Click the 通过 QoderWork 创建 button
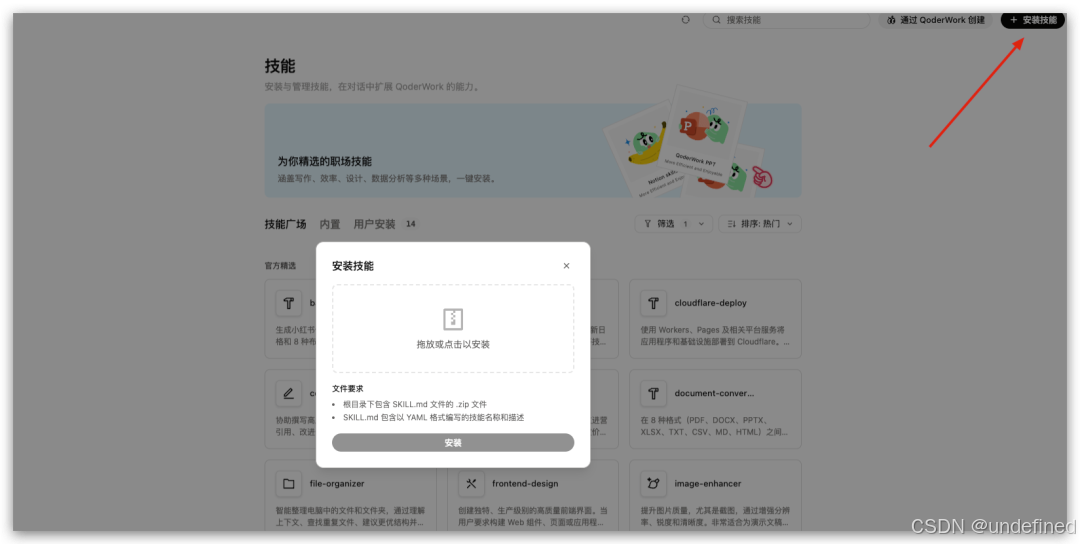Screen dimensions: 1080x544 point(935,20)
